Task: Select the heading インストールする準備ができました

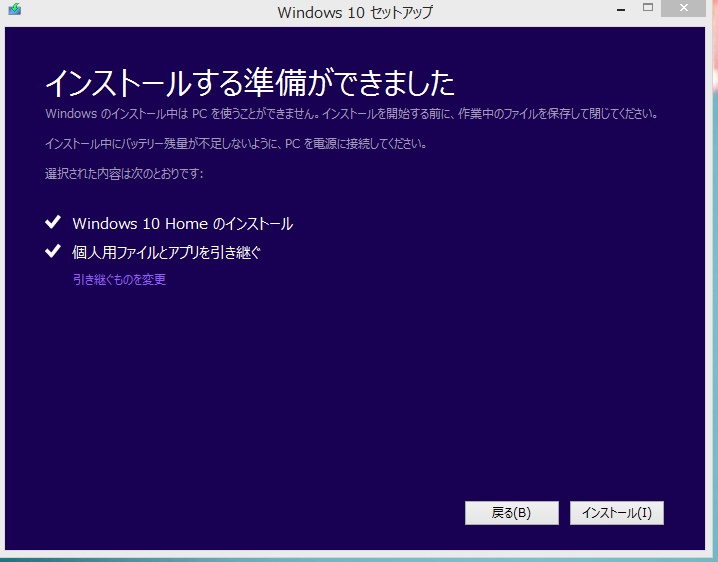Action: coord(250,83)
